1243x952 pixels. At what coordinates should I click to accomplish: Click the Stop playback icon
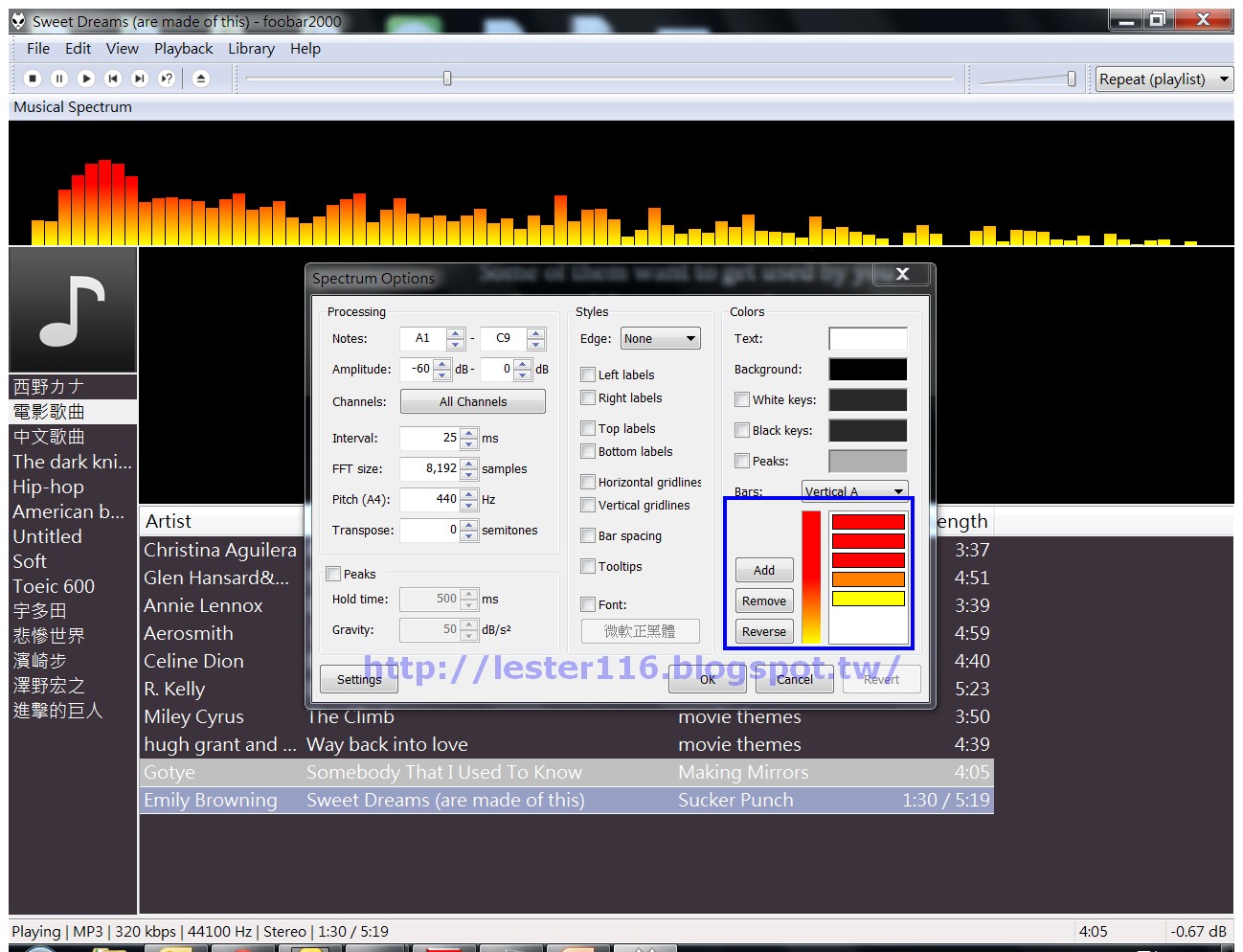pyautogui.click(x=32, y=78)
